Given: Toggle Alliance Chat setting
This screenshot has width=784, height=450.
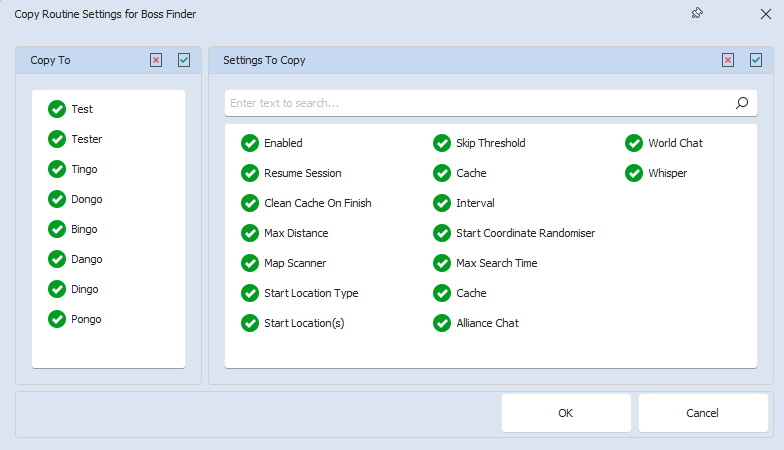Looking at the screenshot, I should pos(442,323).
